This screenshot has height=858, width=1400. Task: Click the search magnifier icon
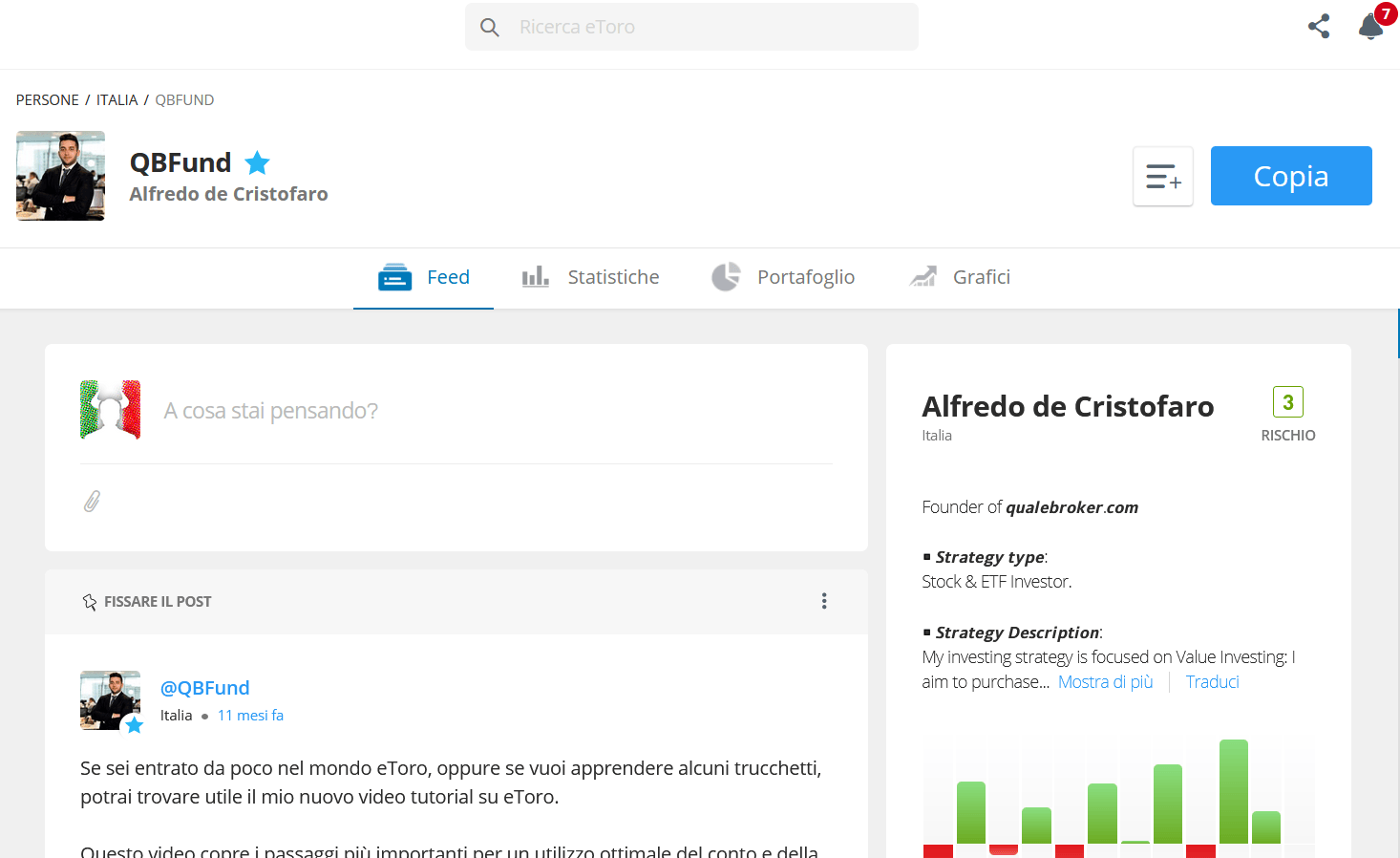click(x=490, y=27)
